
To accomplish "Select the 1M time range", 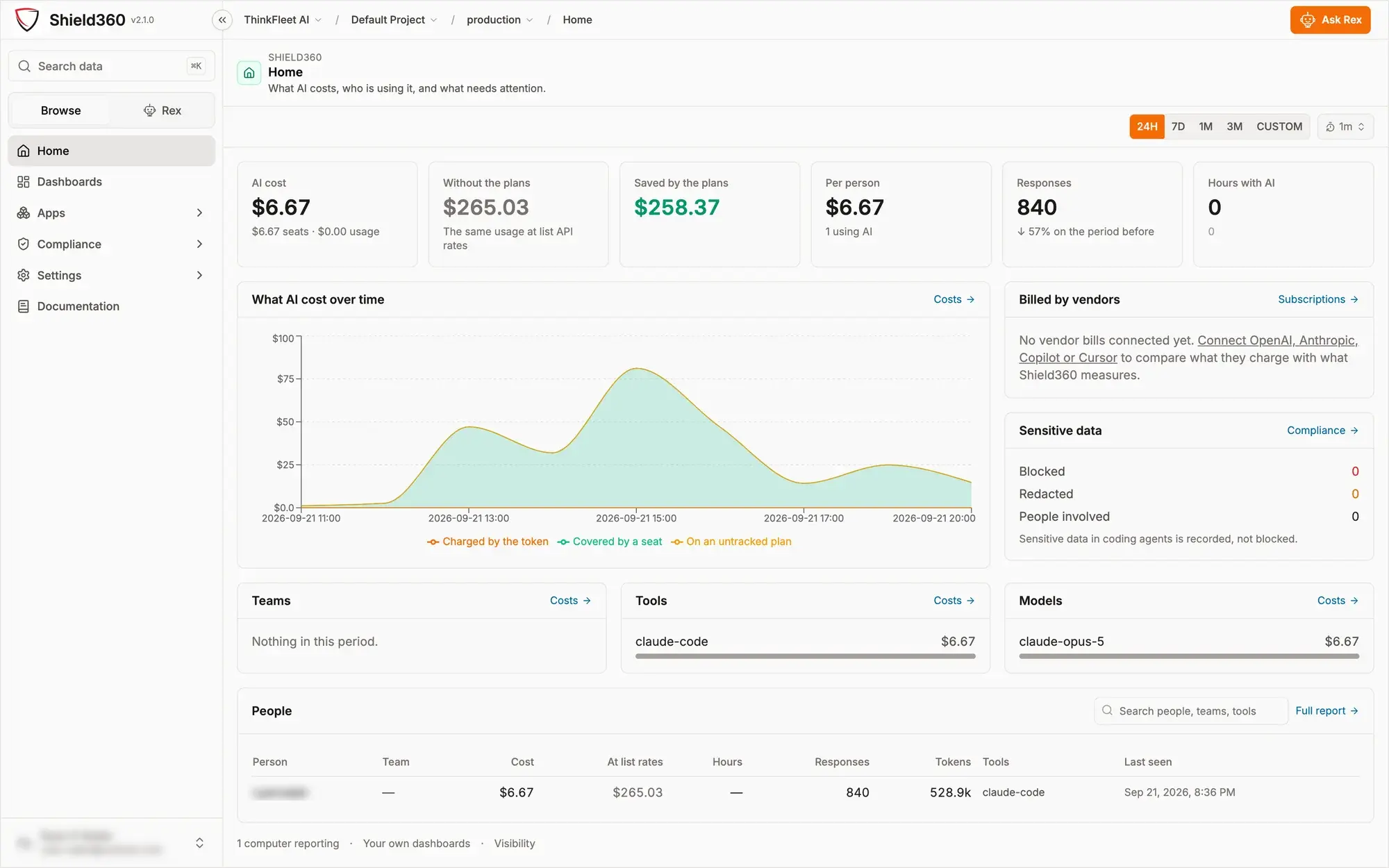I will coord(1206,126).
